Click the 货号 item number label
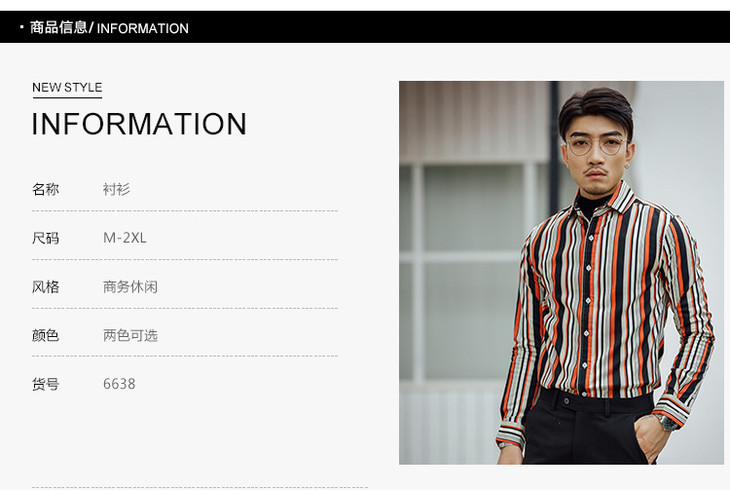The height and width of the screenshot is (490, 730). click(46, 384)
